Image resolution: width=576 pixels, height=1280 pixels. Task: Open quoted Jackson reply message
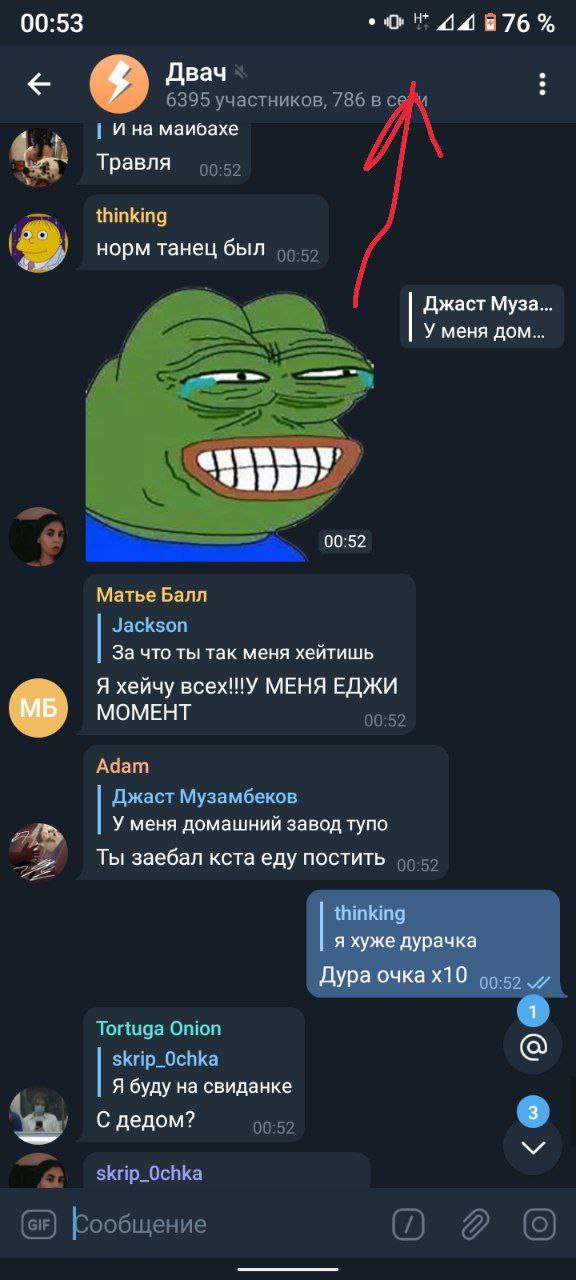pos(243,639)
